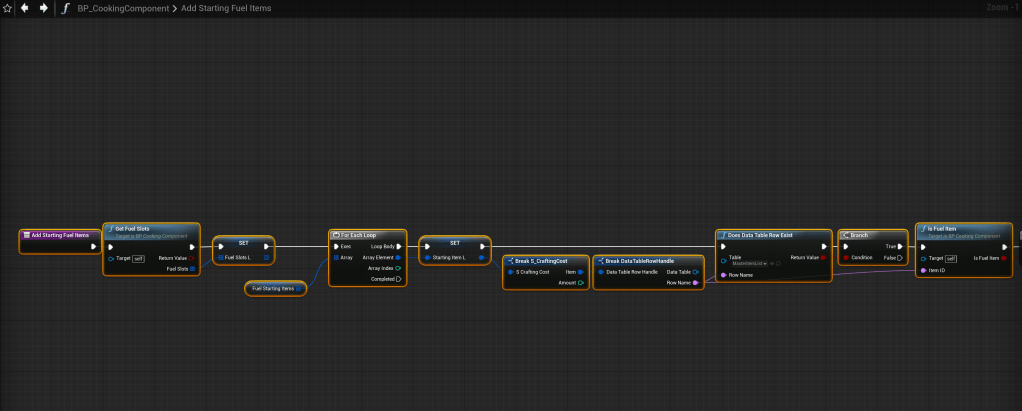Click the Branch False exec pin

coord(900,257)
